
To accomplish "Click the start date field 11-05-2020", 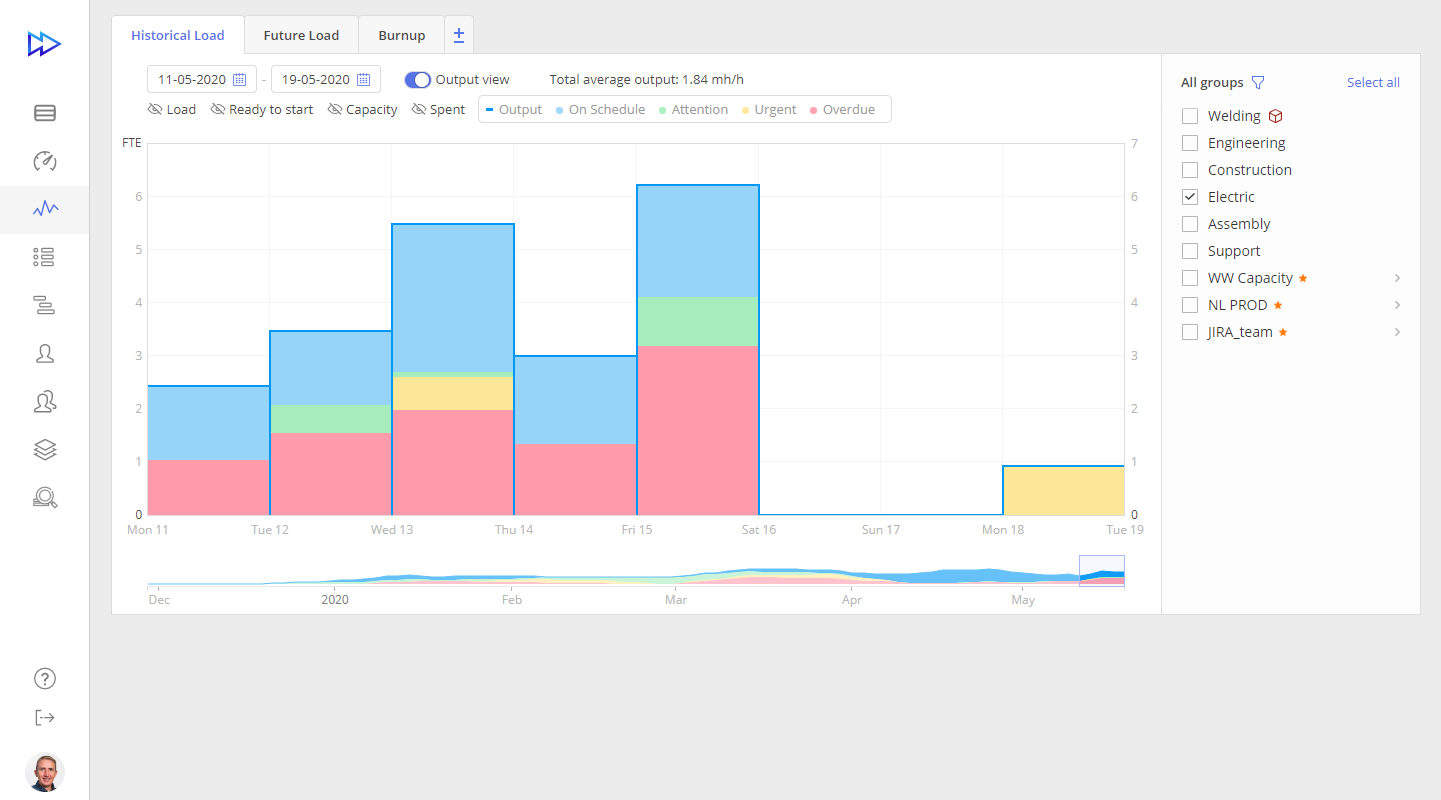I will [x=201, y=80].
